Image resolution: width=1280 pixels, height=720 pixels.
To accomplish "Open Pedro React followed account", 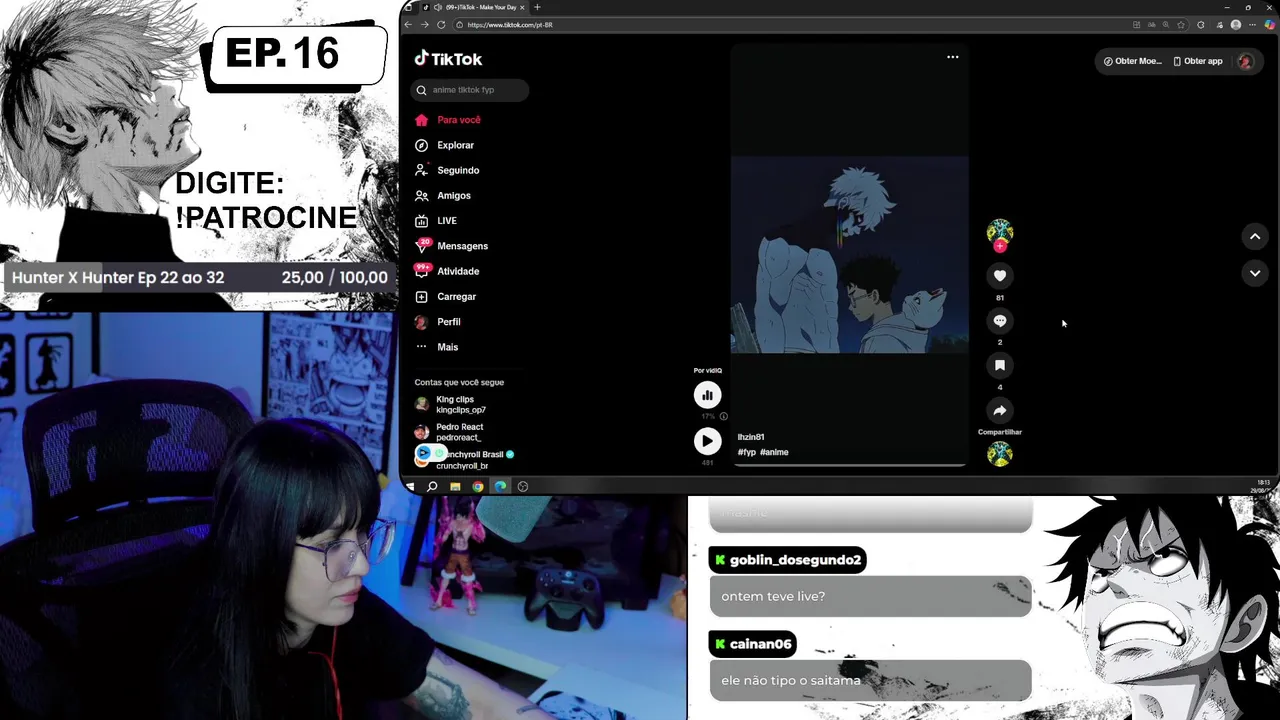I will click(451, 432).
